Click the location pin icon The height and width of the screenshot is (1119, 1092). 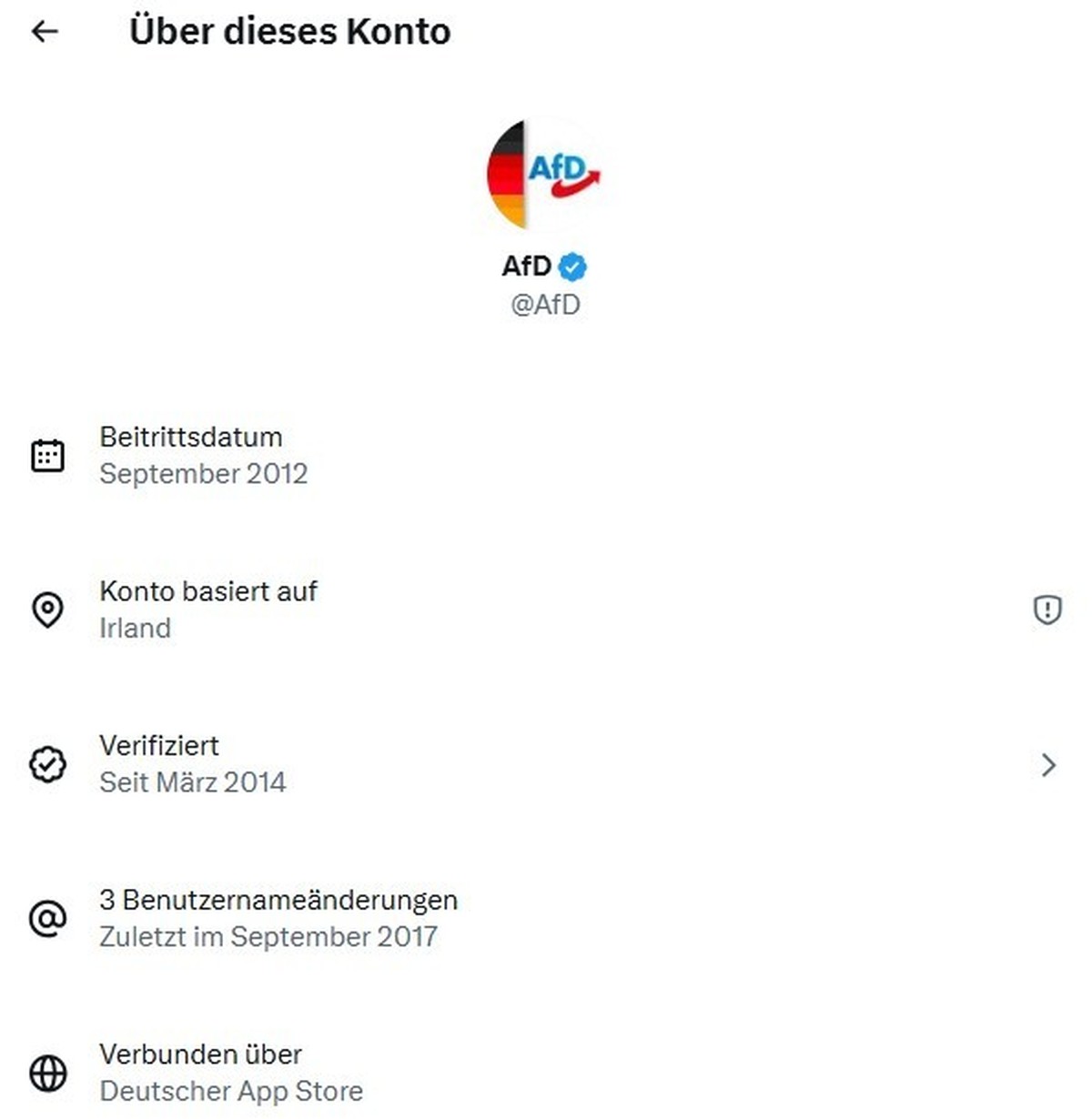tap(47, 610)
